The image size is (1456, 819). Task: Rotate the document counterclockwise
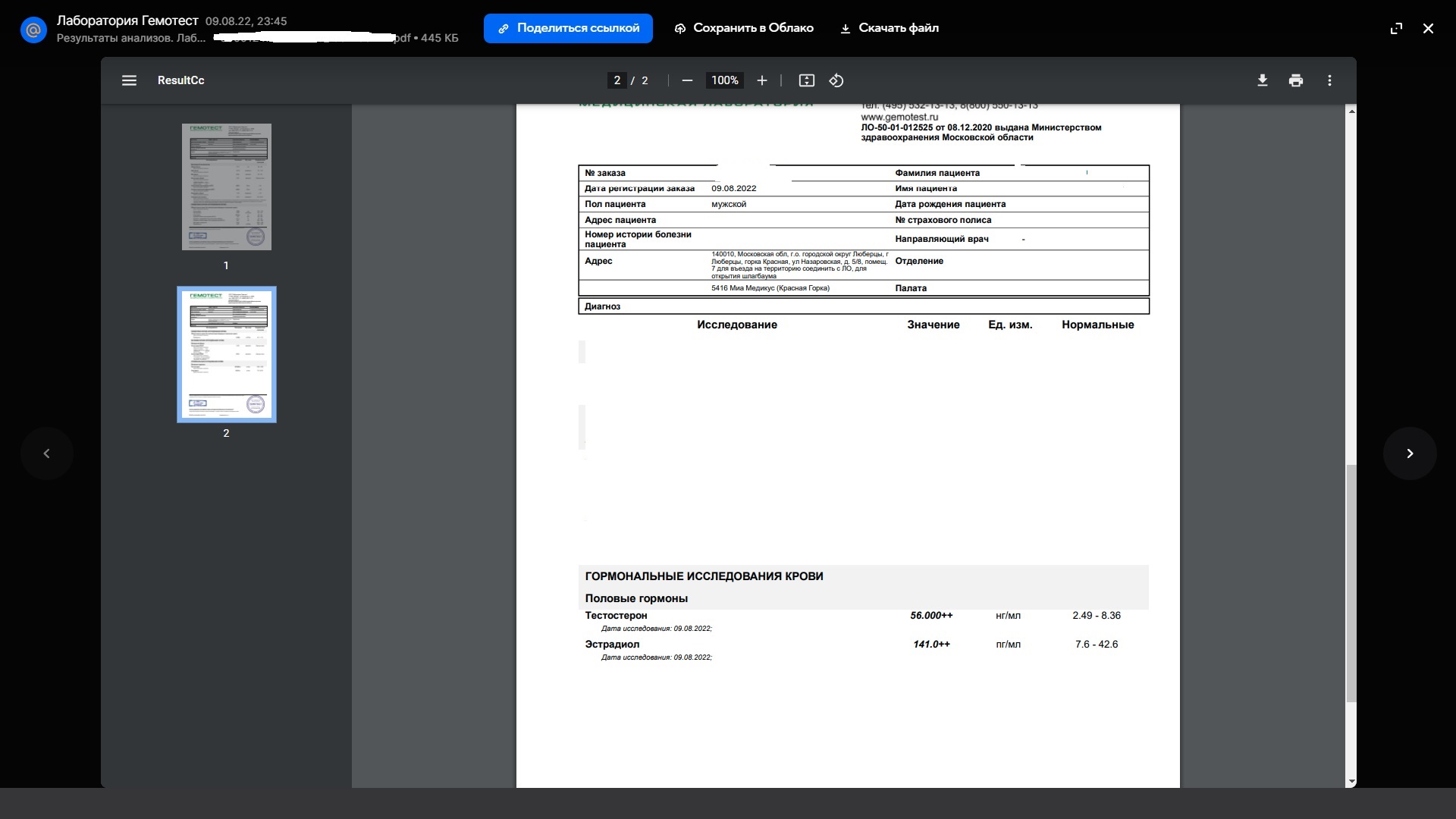(x=836, y=80)
